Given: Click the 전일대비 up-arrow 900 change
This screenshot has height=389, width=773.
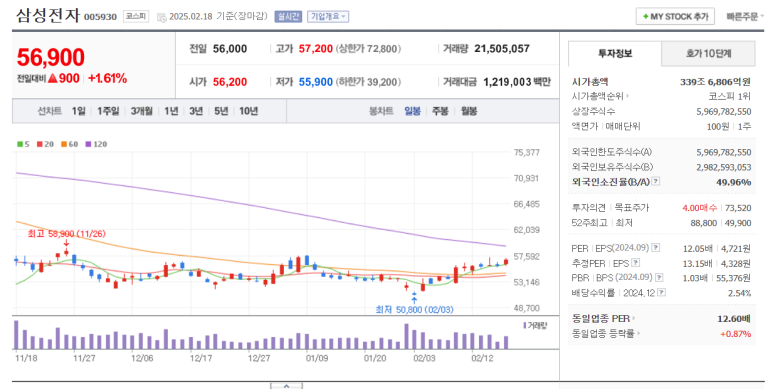Looking at the screenshot, I should [x=64, y=78].
